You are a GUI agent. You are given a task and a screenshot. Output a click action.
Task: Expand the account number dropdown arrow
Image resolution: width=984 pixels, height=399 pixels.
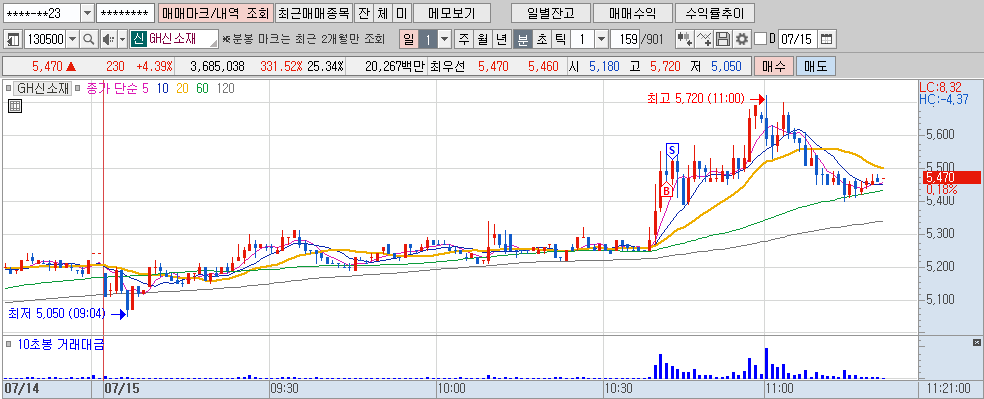87,13
